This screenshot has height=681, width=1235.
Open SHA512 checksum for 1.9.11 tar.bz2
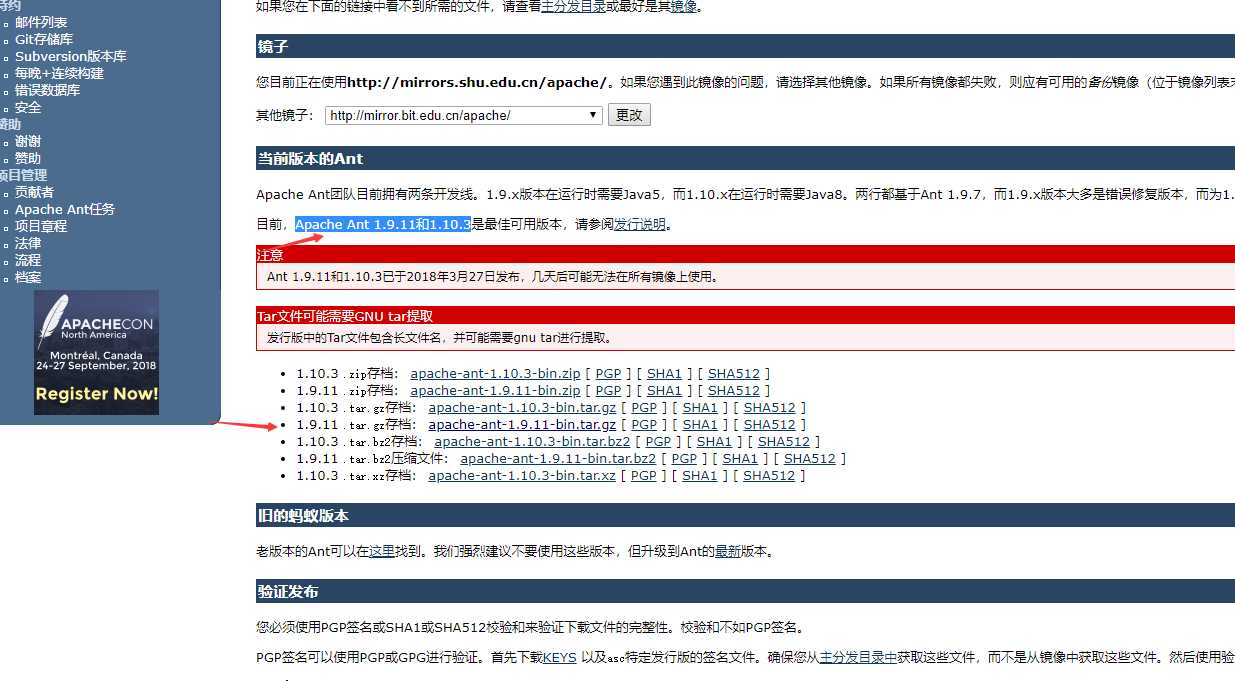810,459
